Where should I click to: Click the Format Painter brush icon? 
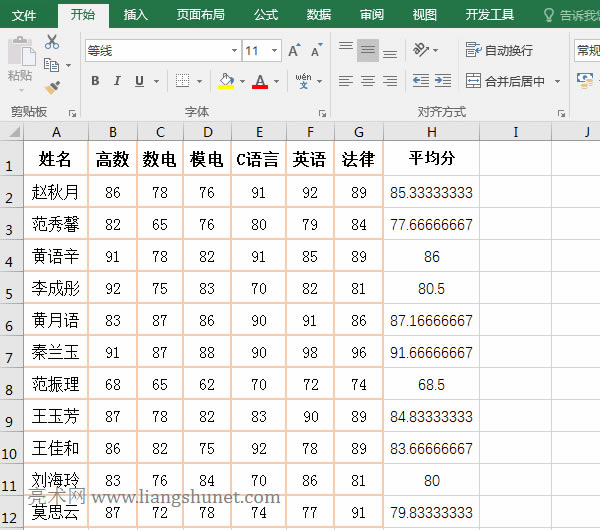click(x=52, y=88)
